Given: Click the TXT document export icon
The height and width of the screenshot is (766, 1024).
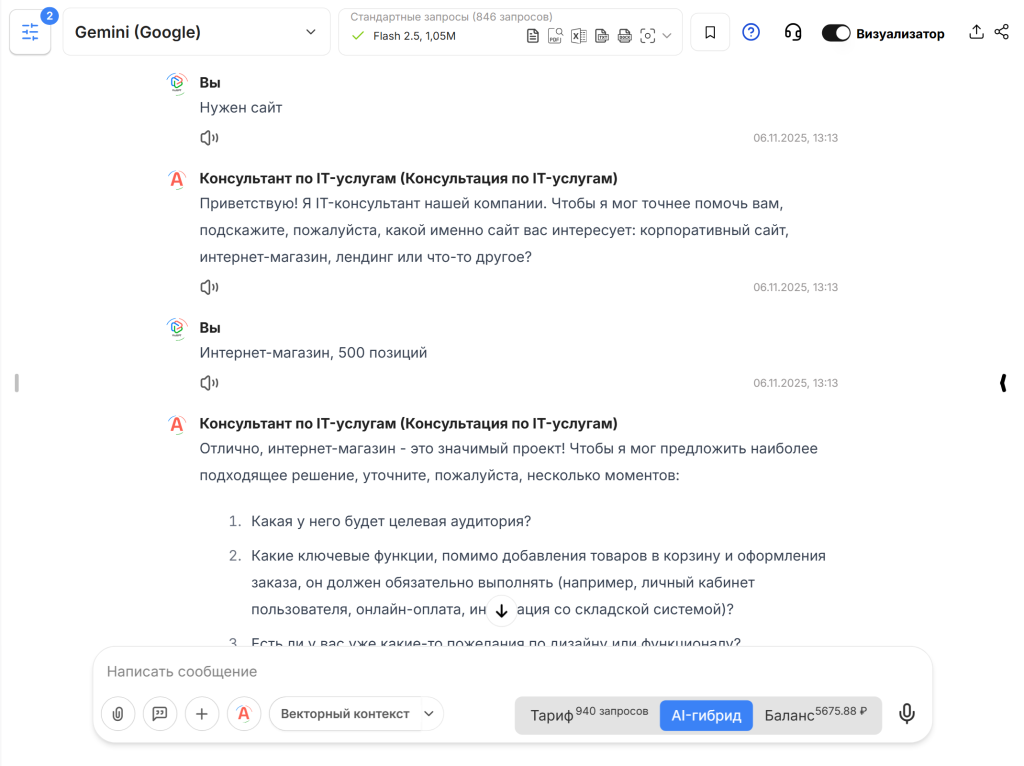Looking at the screenshot, I should pos(601,35).
